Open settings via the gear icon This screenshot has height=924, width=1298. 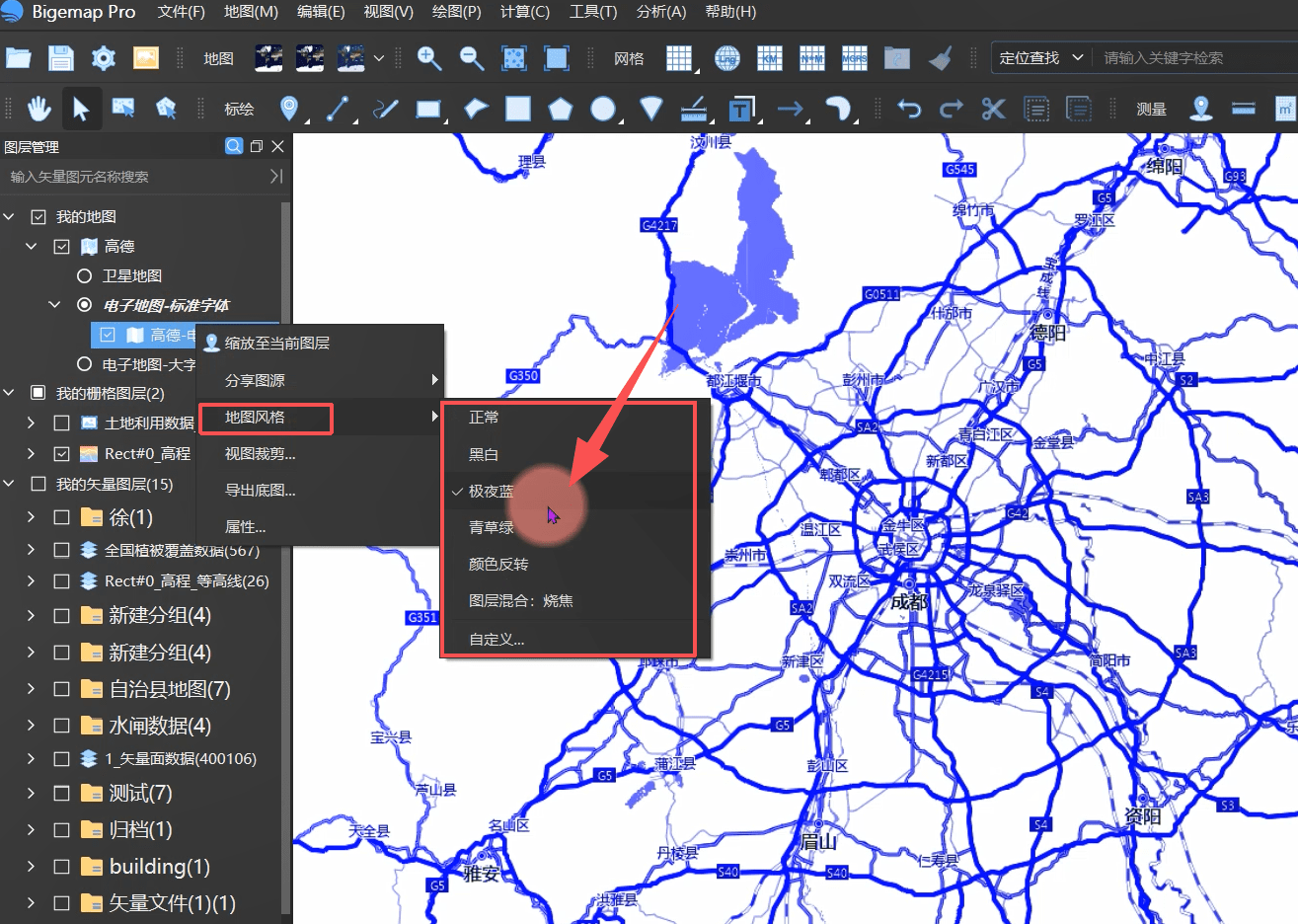(x=104, y=58)
